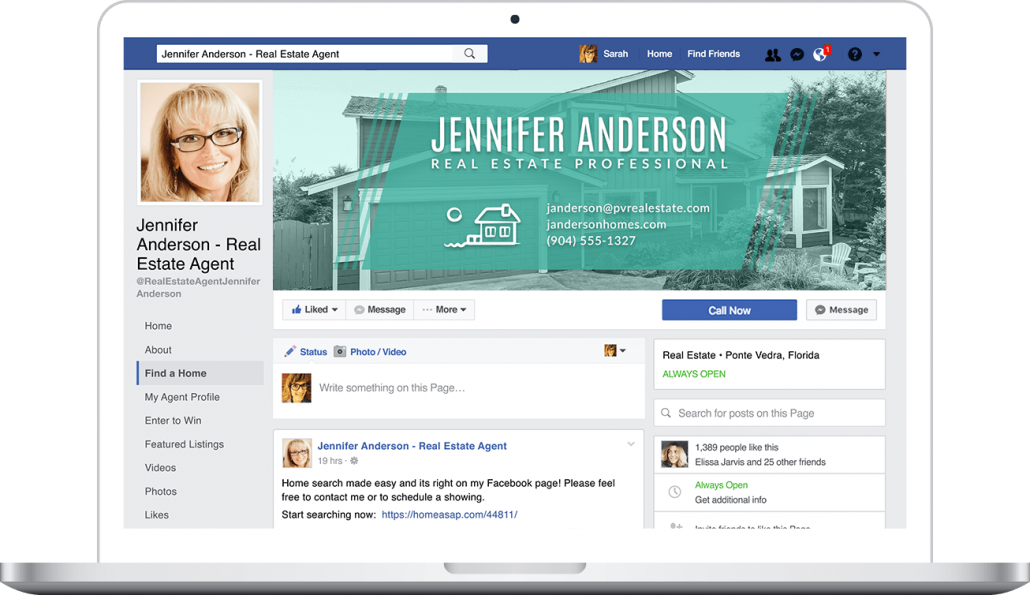Select the Photo / Video camera icon
This screenshot has width=1030, height=595.
click(339, 351)
